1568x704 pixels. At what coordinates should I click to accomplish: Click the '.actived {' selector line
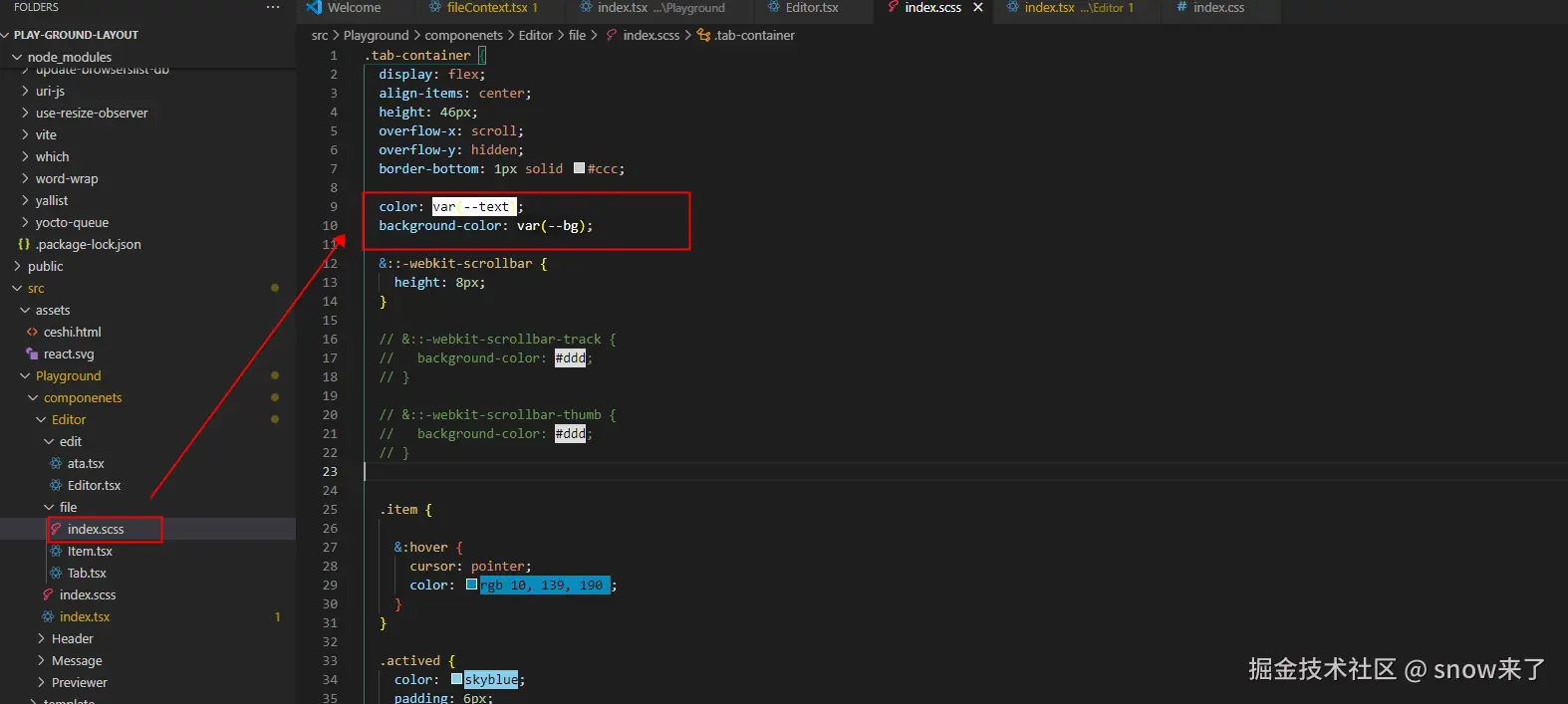416,660
